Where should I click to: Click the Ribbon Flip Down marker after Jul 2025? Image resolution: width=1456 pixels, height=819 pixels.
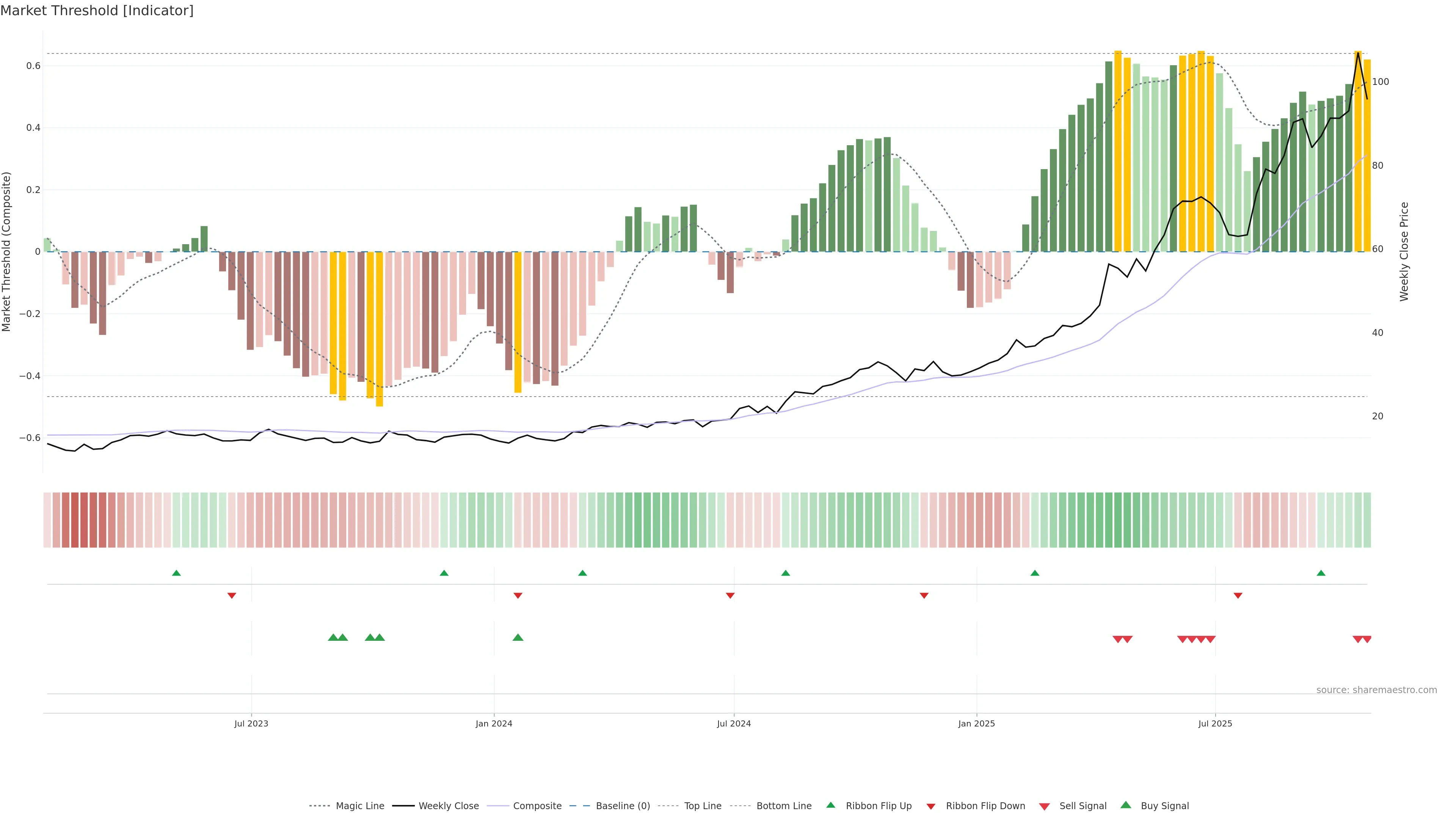point(1238,596)
